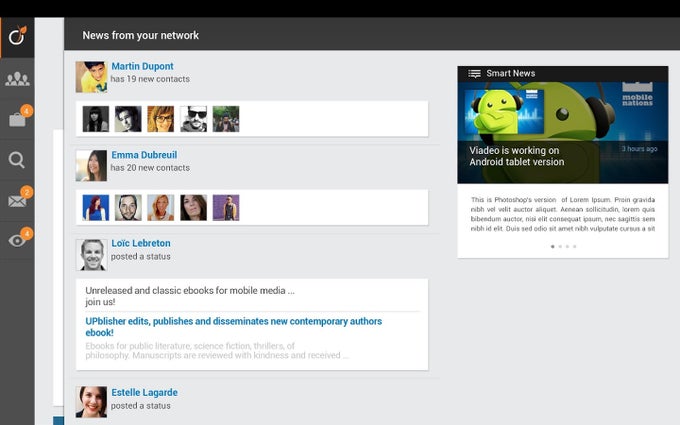Image resolution: width=680 pixels, height=425 pixels.
Task: Open the profile views eye icon
Action: [x=17, y=241]
